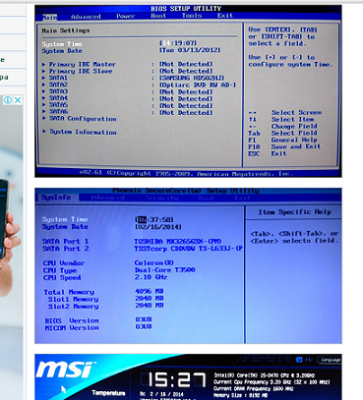This screenshot has width=363, height=400.
Task: Click the Slot1 Memory label
Action: click(73, 299)
